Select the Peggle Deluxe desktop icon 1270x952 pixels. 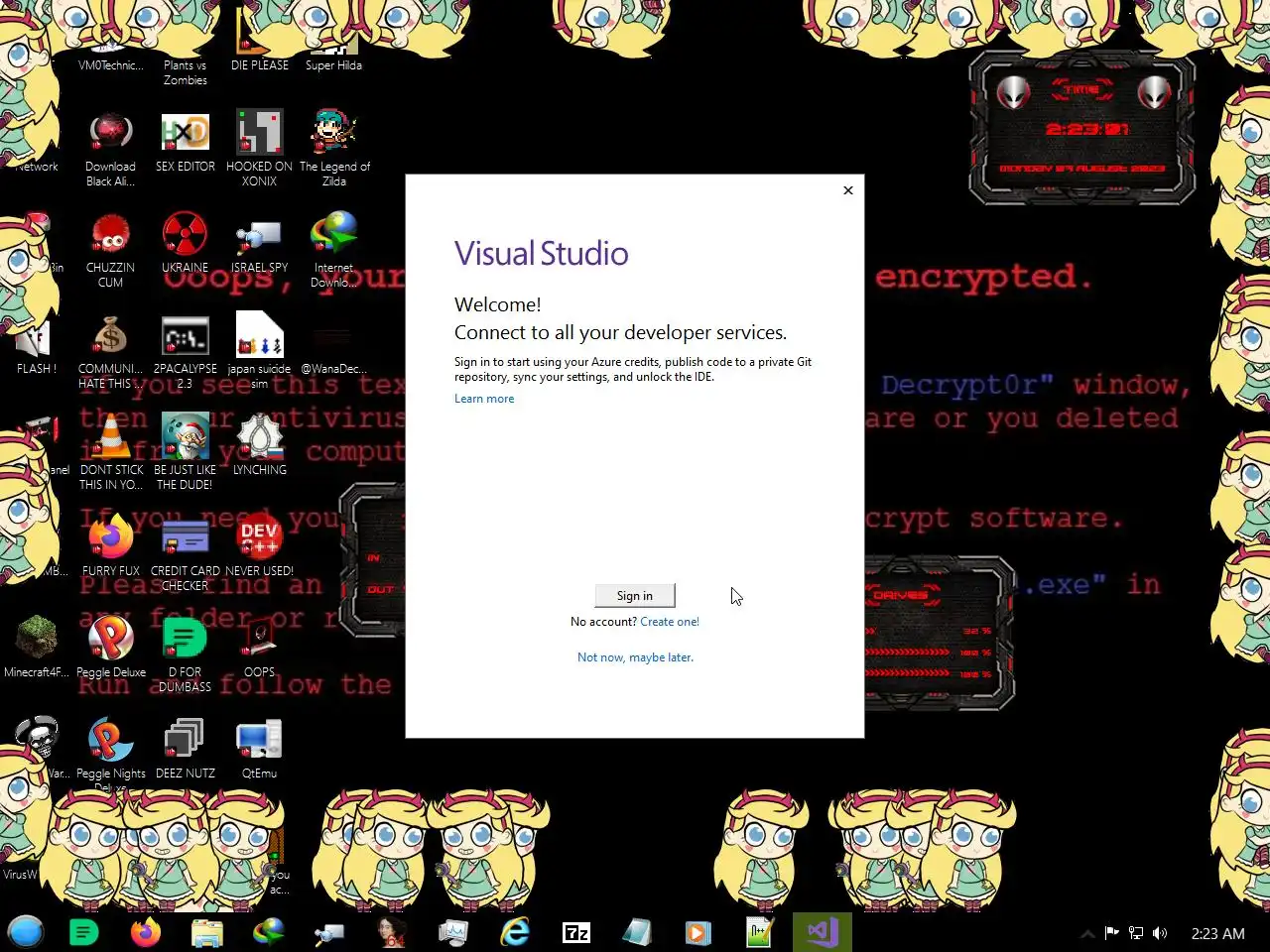click(111, 647)
